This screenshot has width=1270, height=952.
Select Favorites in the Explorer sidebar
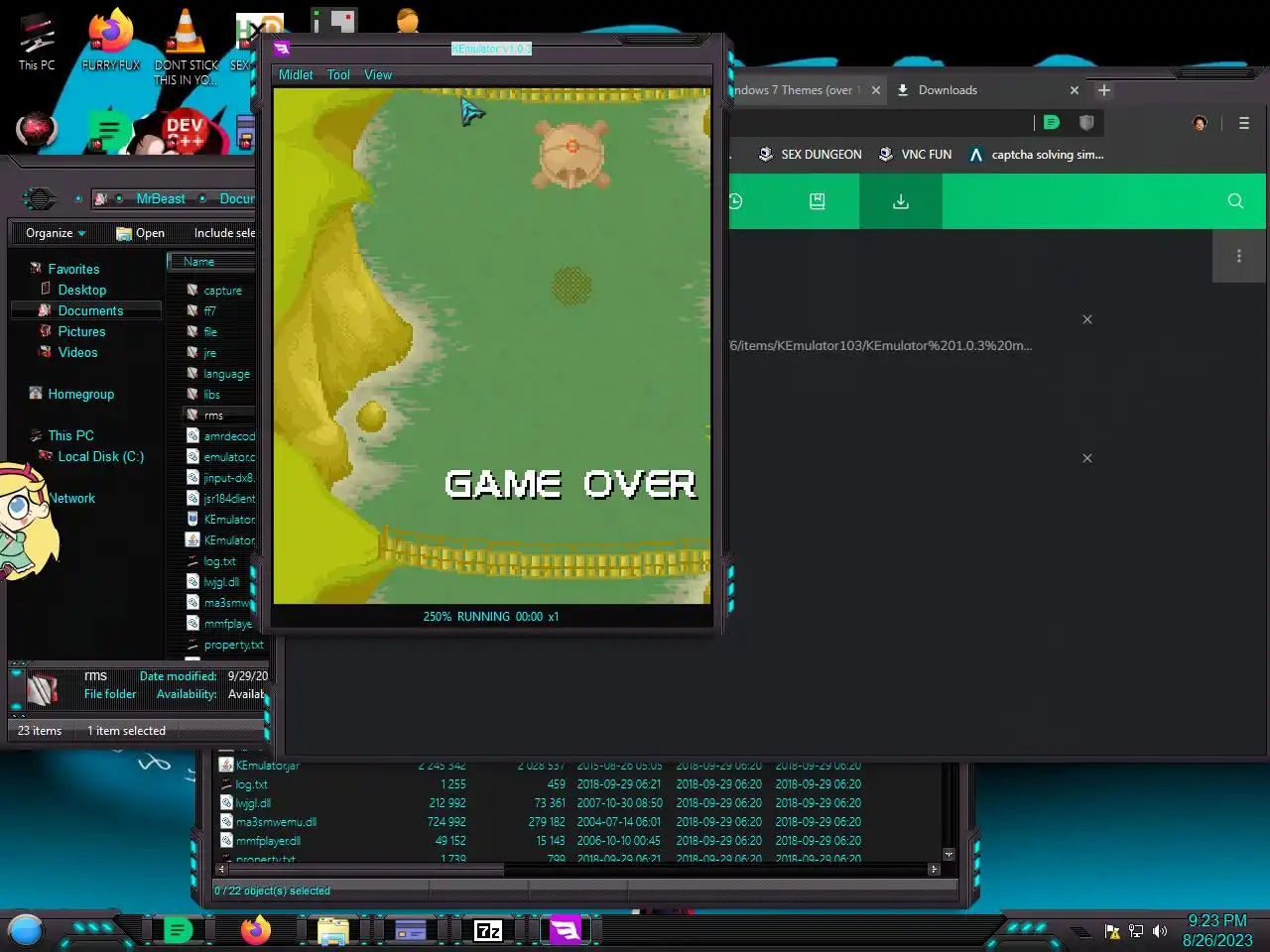coord(73,269)
